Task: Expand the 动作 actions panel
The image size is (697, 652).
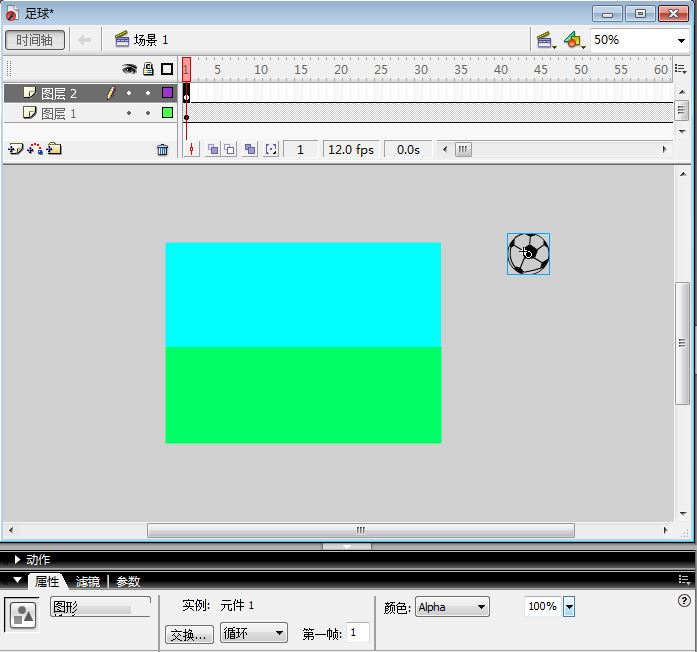Action: point(17,560)
